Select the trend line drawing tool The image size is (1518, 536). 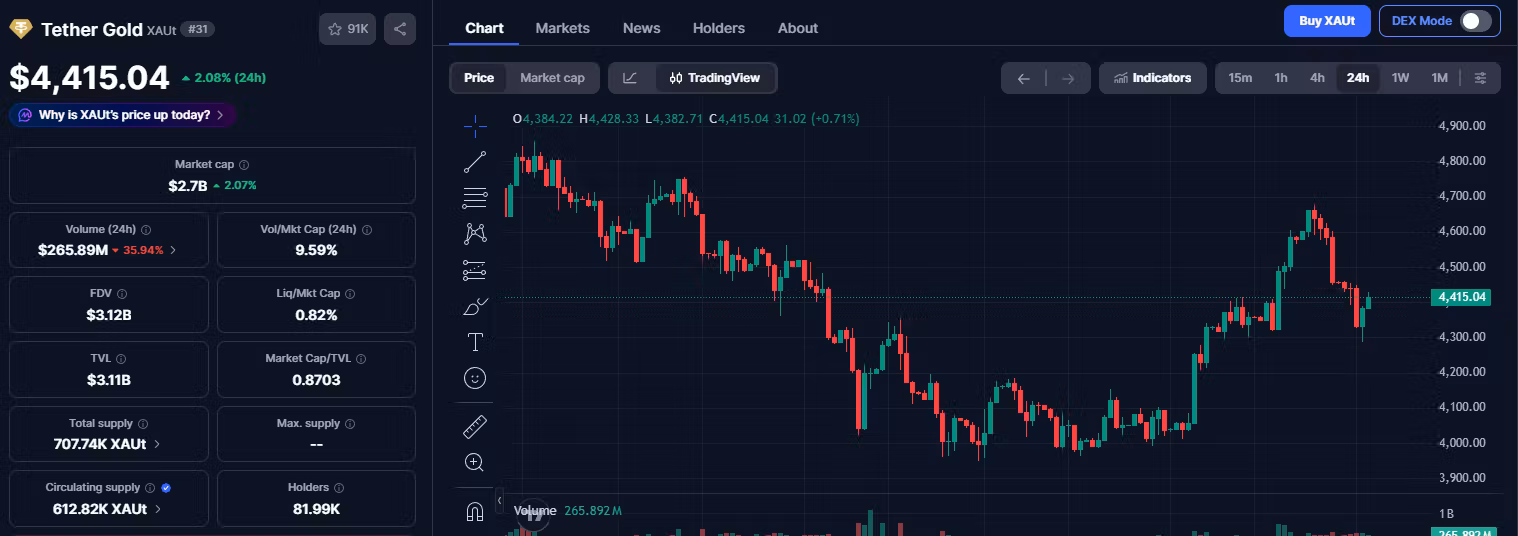[x=475, y=161]
